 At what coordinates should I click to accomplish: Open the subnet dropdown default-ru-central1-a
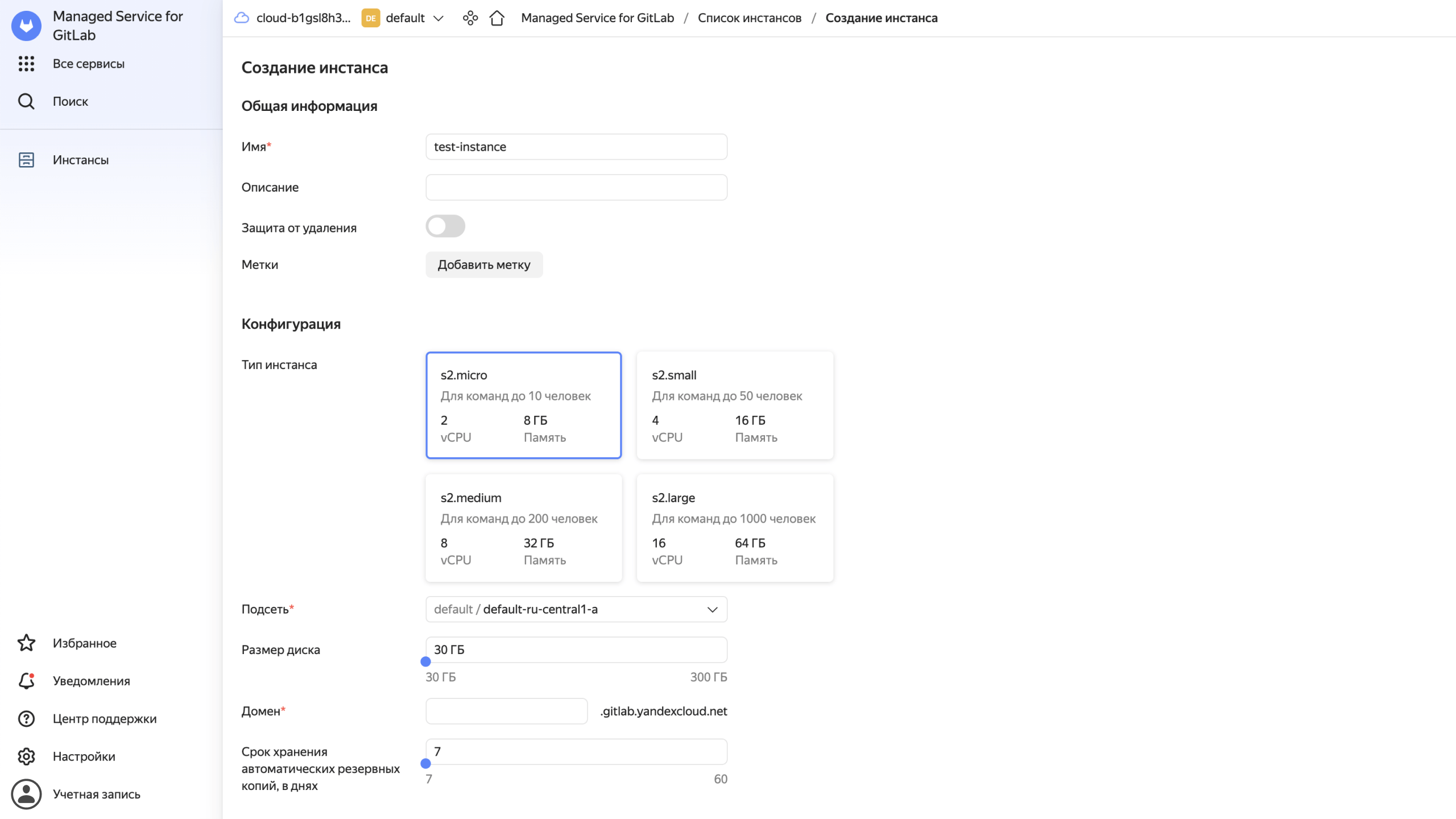(x=576, y=609)
